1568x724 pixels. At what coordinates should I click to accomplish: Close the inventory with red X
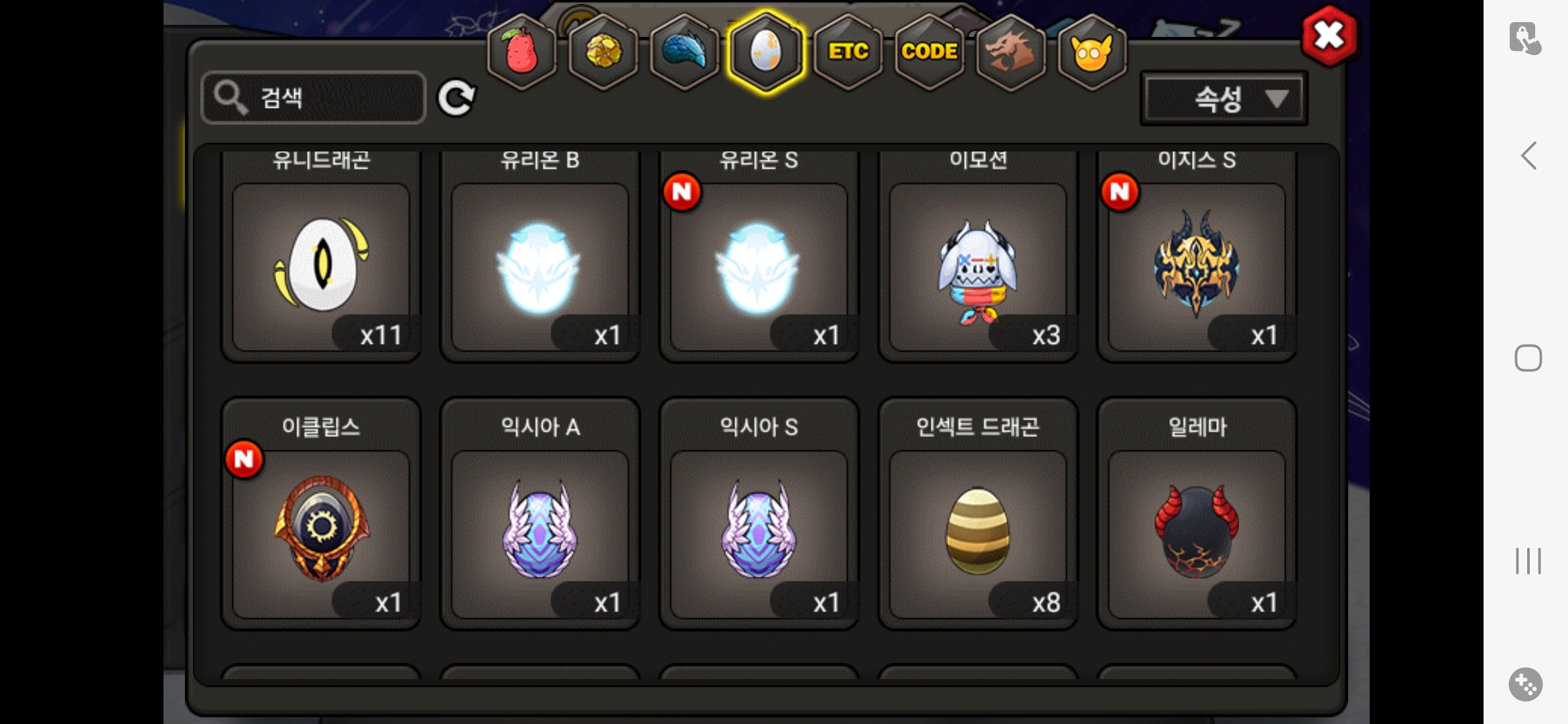(1329, 36)
